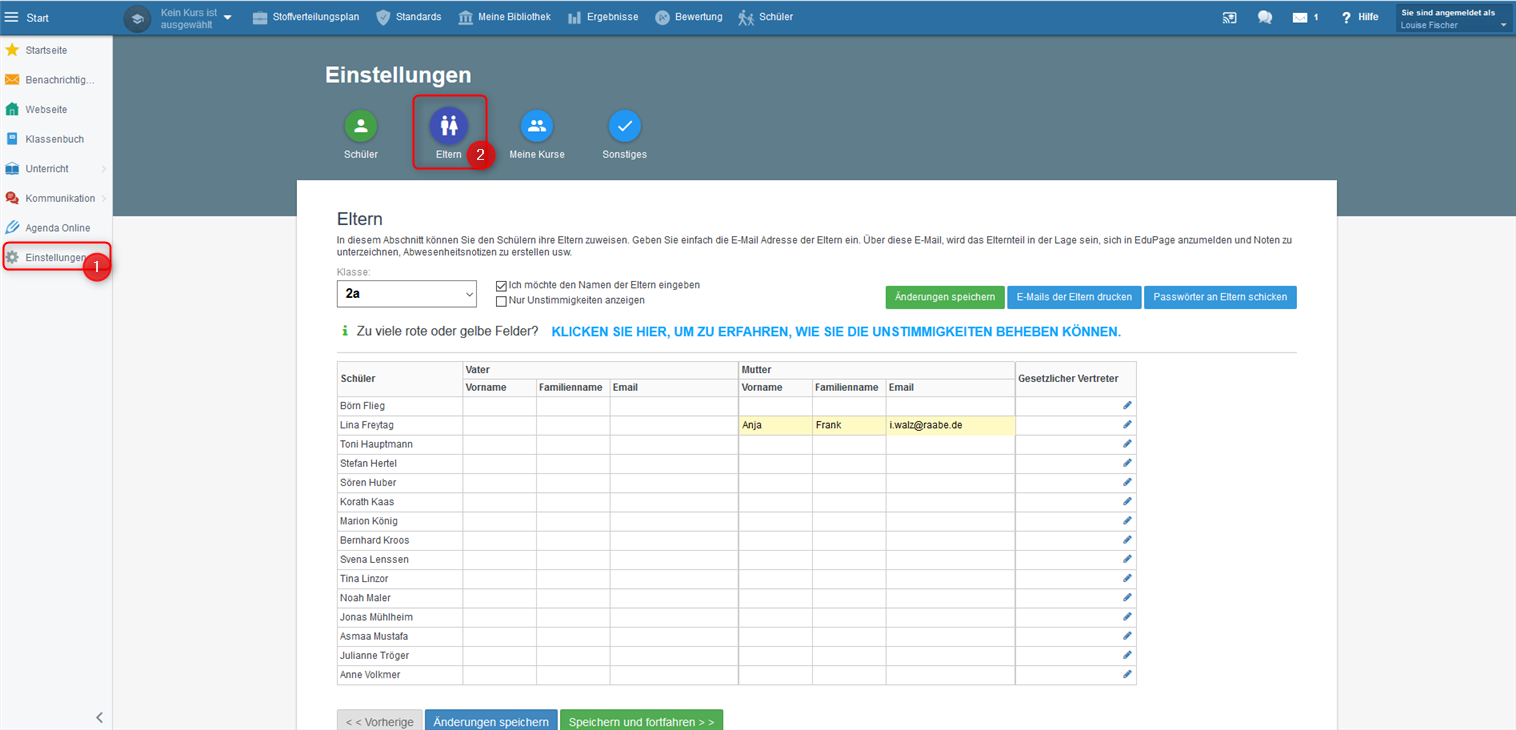Viewport: 1516px width, 730px height.
Task: Click E-Mails der Eltern drucken button
Action: [1074, 297]
